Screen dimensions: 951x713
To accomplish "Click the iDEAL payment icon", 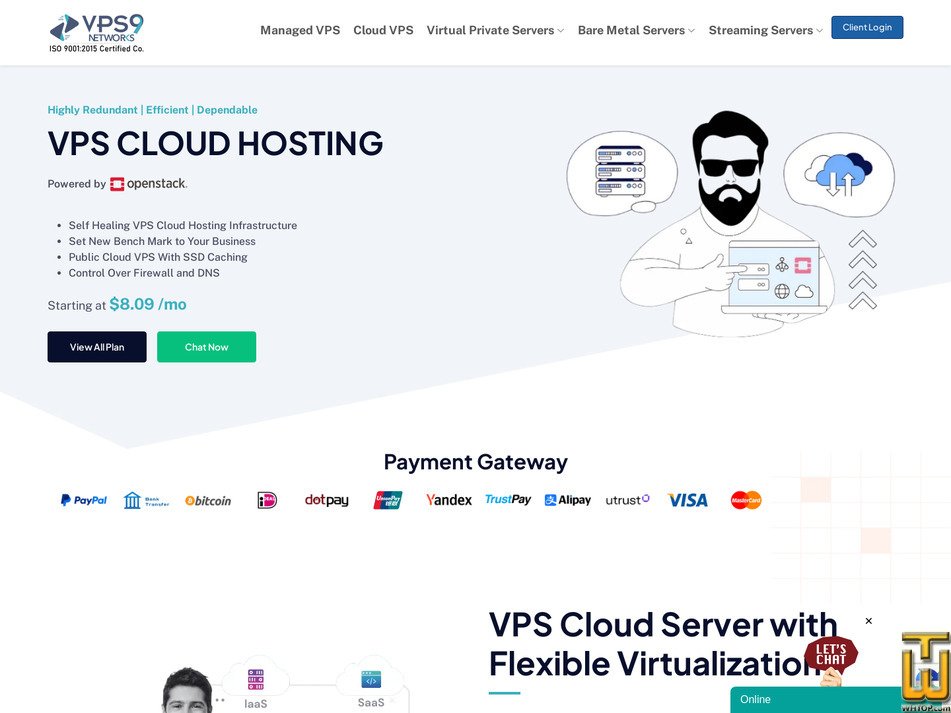I will [267, 500].
